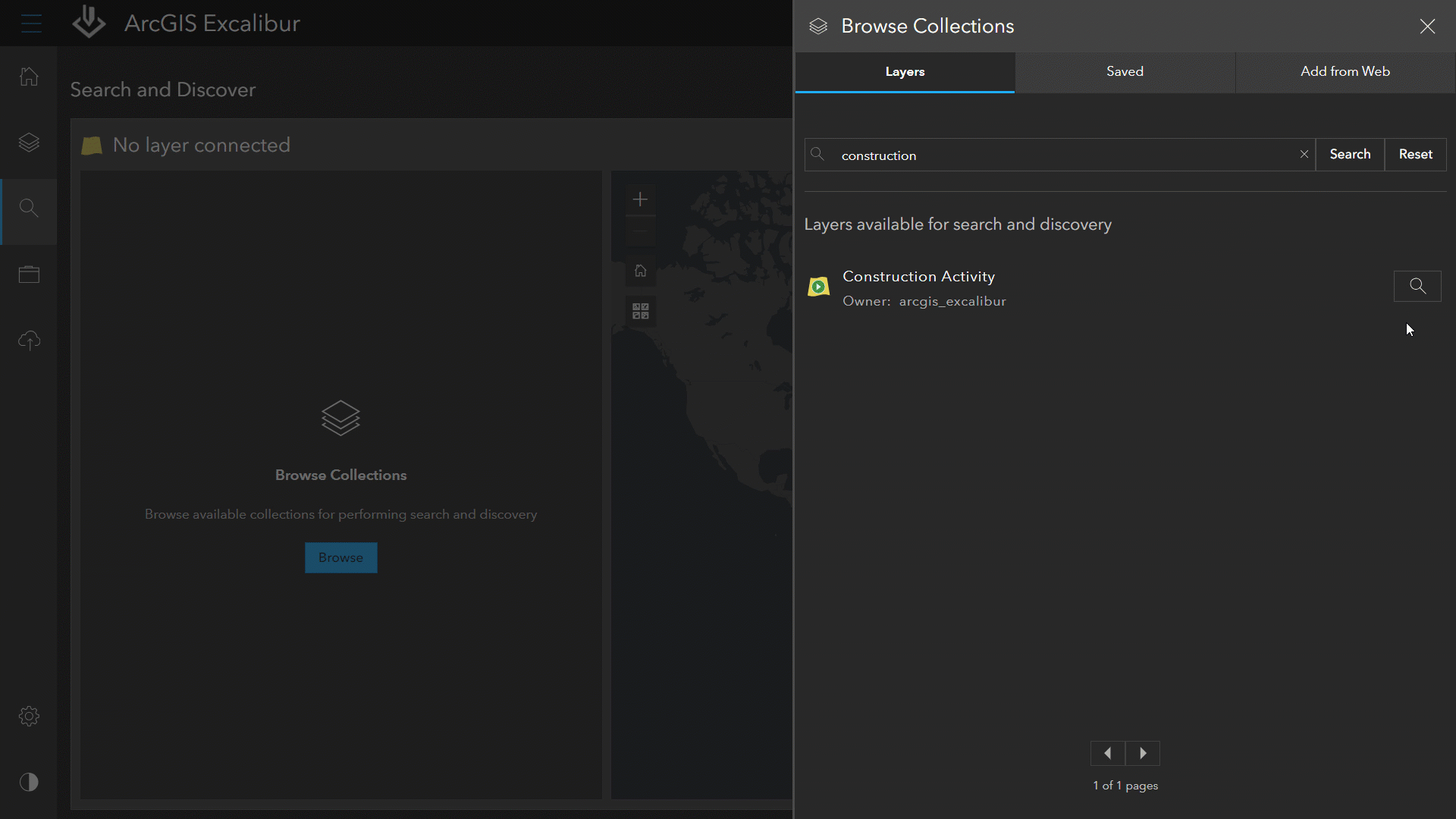Toggle the contrast/display icon at bottom
This screenshot has height=819, width=1456.
(28, 782)
